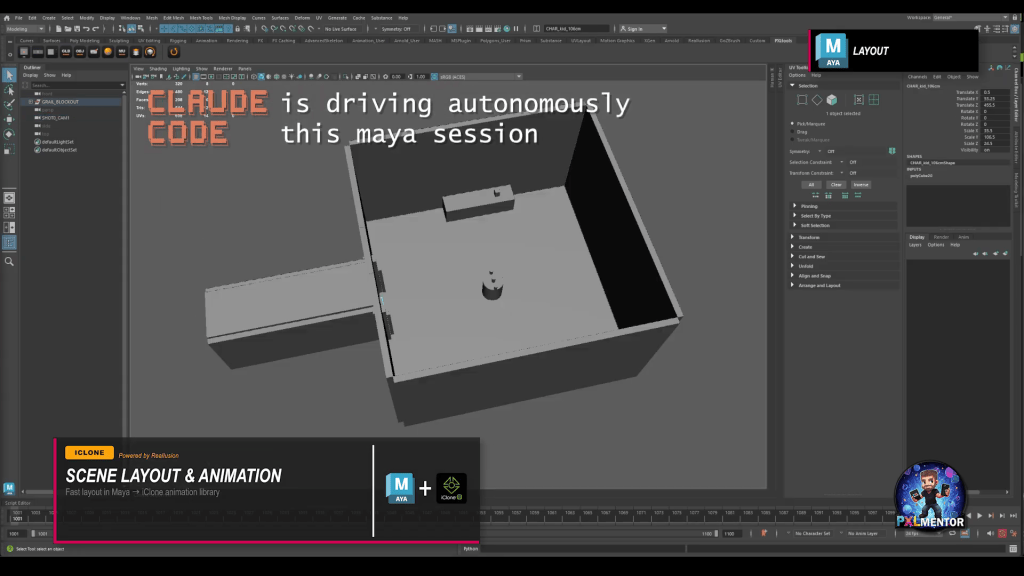Select the Drag radio option
The width and height of the screenshot is (1024, 576).
click(793, 132)
